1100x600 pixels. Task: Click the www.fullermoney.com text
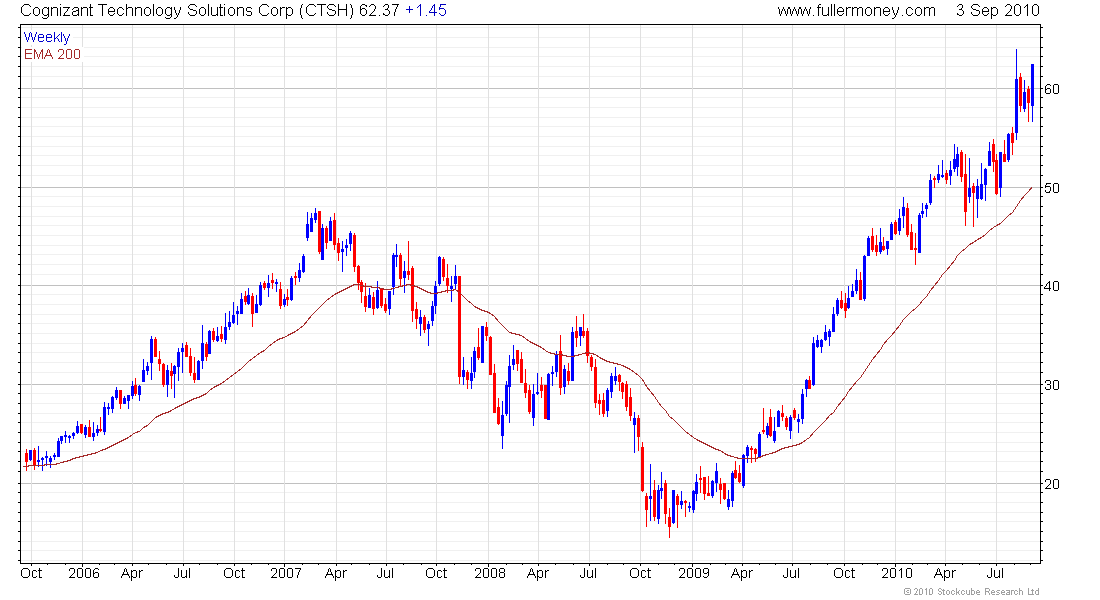[x=856, y=11]
